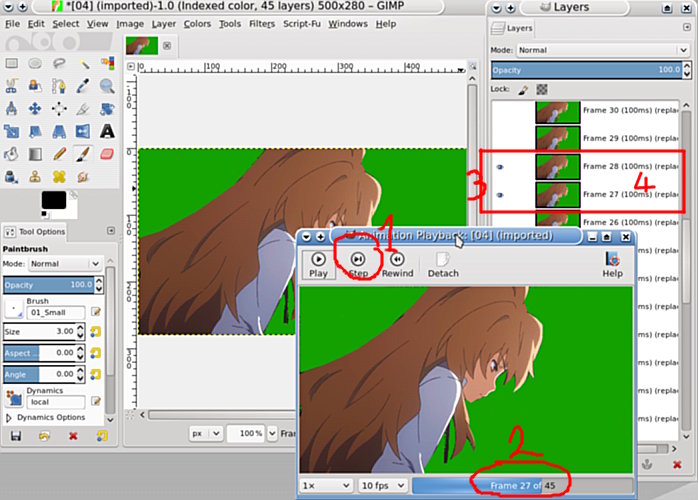
Task: Select the Frame 30 layer thumbnail
Action: pyautogui.click(x=558, y=112)
